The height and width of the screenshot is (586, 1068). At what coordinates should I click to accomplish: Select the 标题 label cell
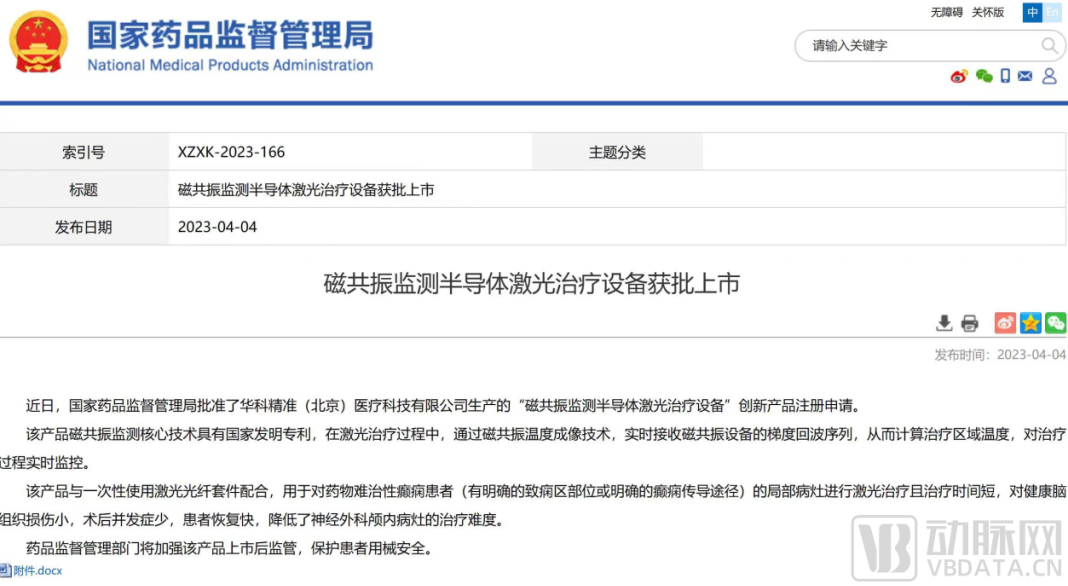pos(84,189)
